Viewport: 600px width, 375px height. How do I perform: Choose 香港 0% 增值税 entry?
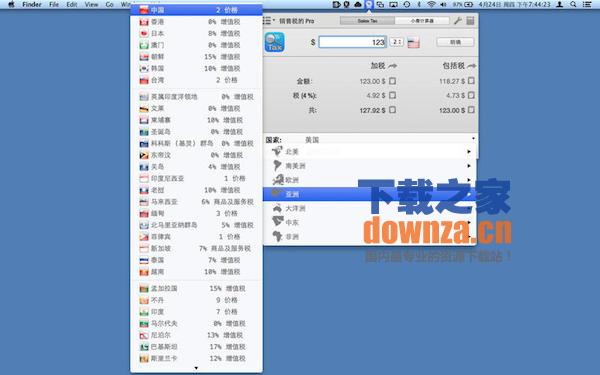coord(196,22)
